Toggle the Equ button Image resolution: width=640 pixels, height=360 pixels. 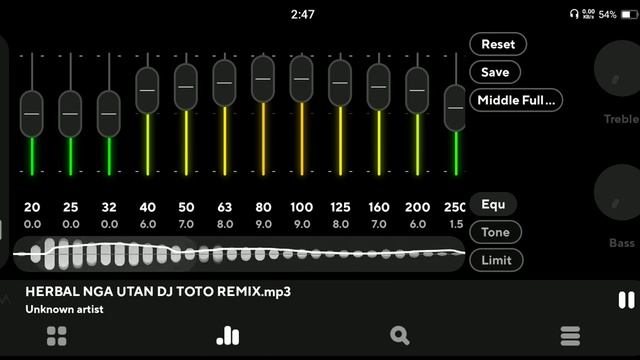coord(493,204)
